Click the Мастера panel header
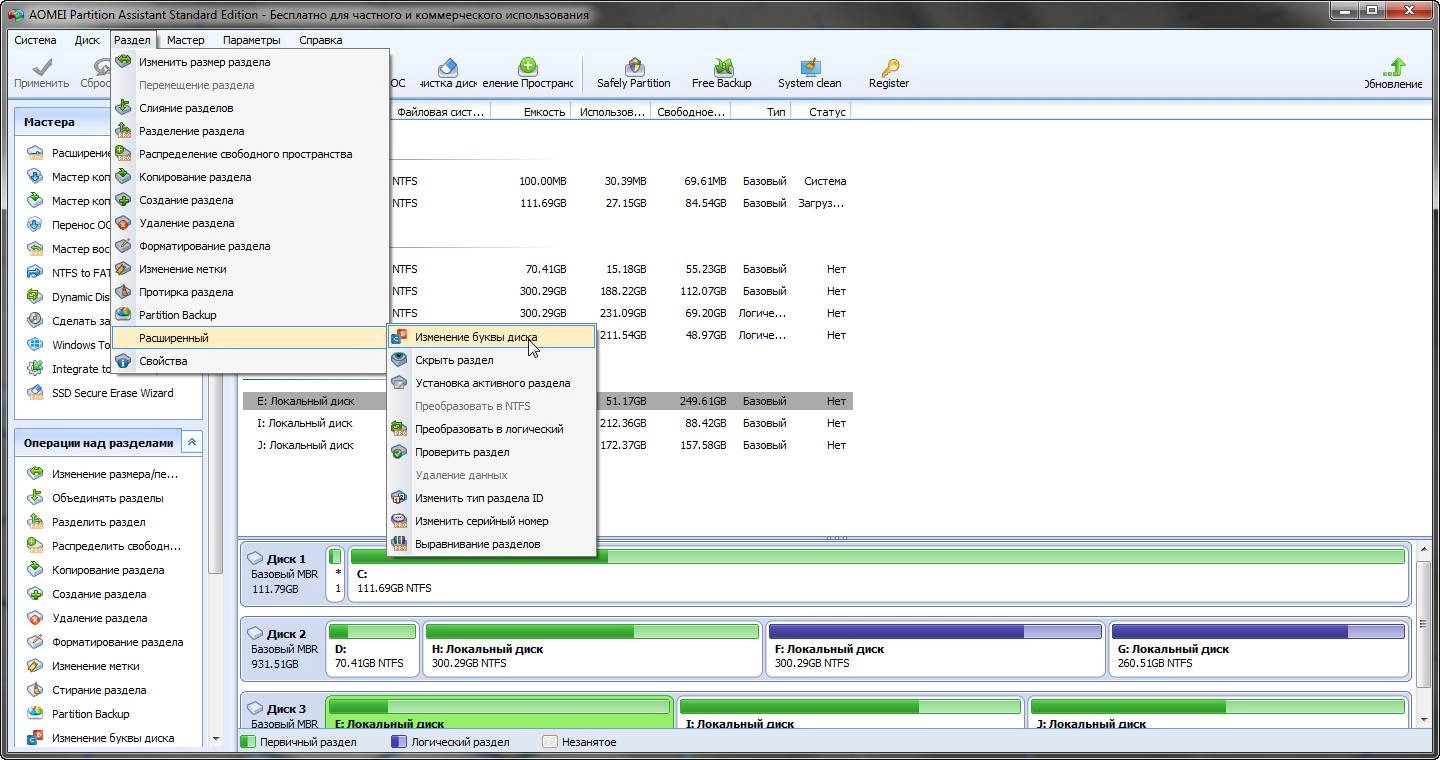Viewport: 1440px width, 760px height. point(110,122)
